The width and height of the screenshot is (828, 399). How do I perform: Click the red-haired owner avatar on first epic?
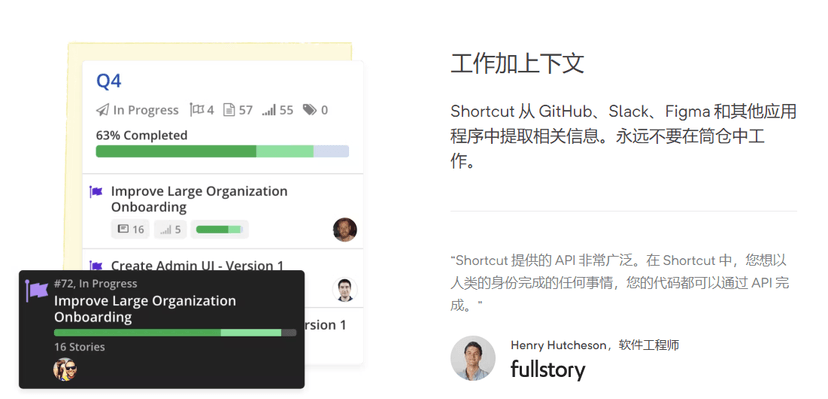[x=345, y=230]
